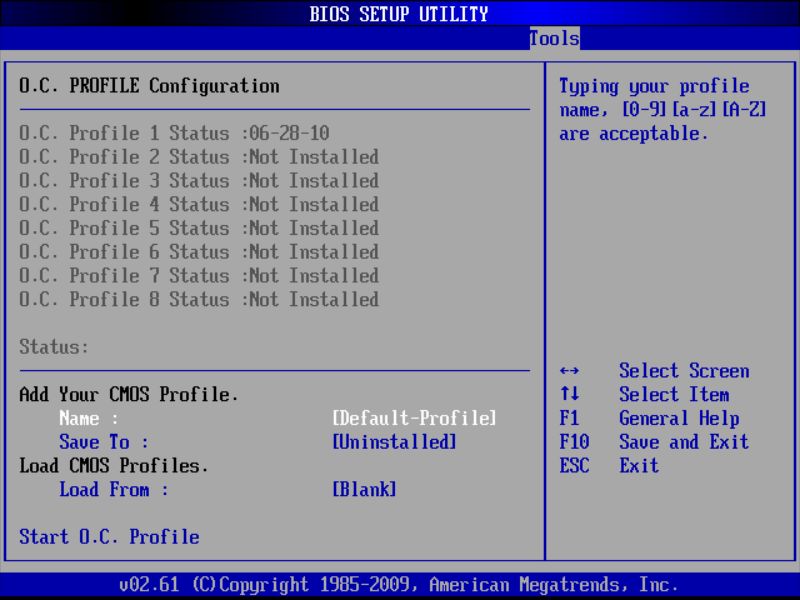
Task: Click the American Megatrends copyright line
Action: pyautogui.click(x=398, y=584)
